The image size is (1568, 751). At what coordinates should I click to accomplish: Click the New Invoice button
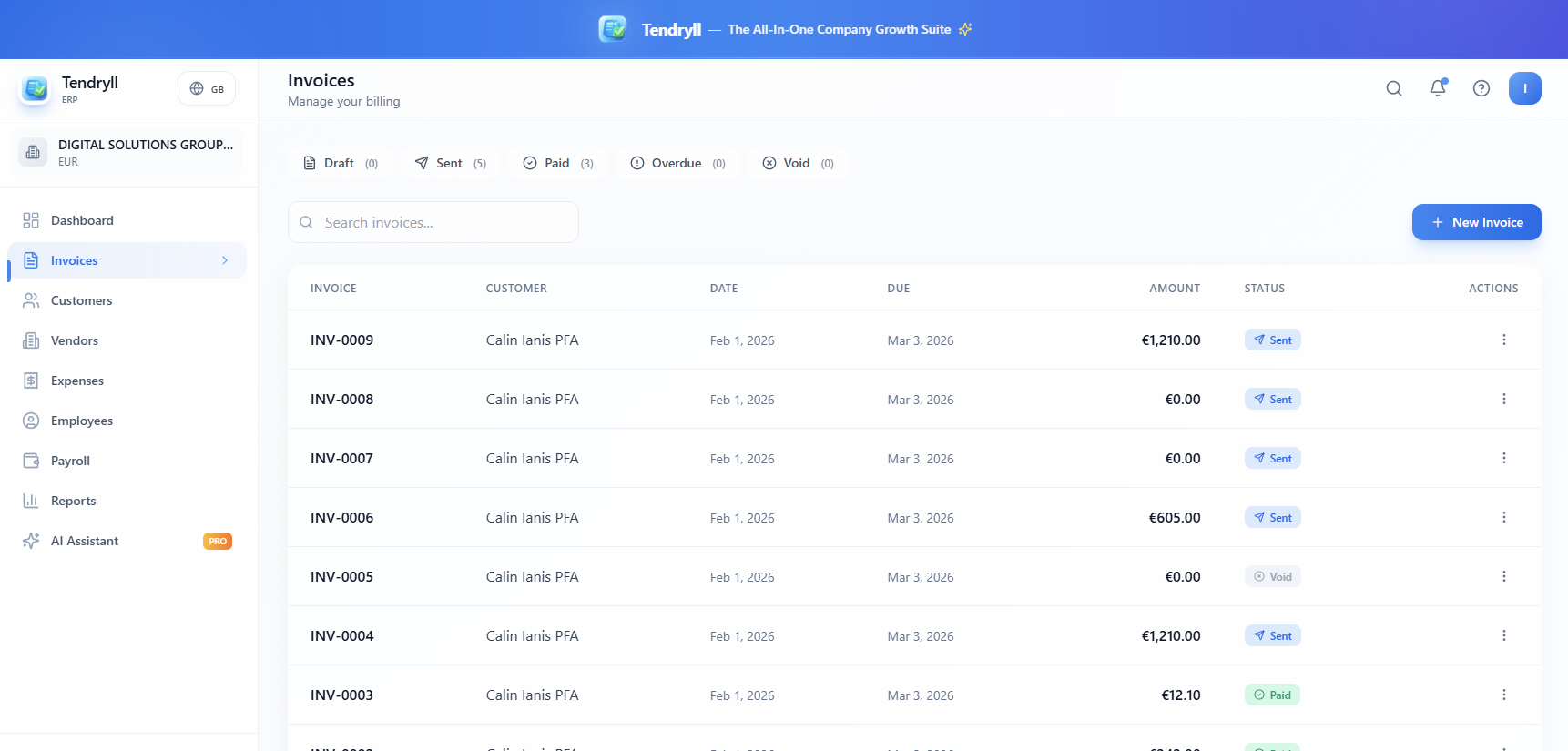coord(1476,222)
